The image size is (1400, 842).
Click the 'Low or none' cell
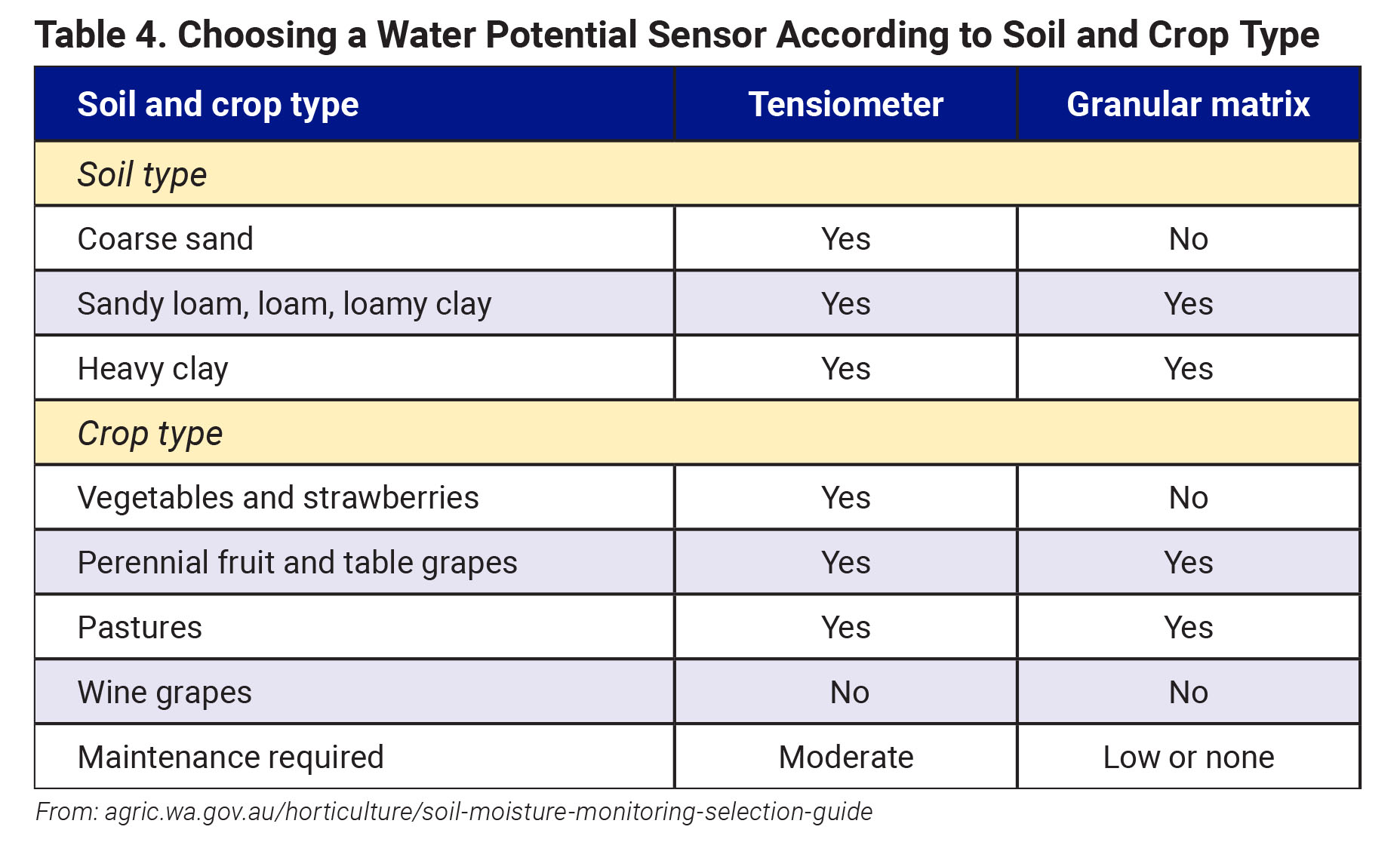[x=1188, y=757]
